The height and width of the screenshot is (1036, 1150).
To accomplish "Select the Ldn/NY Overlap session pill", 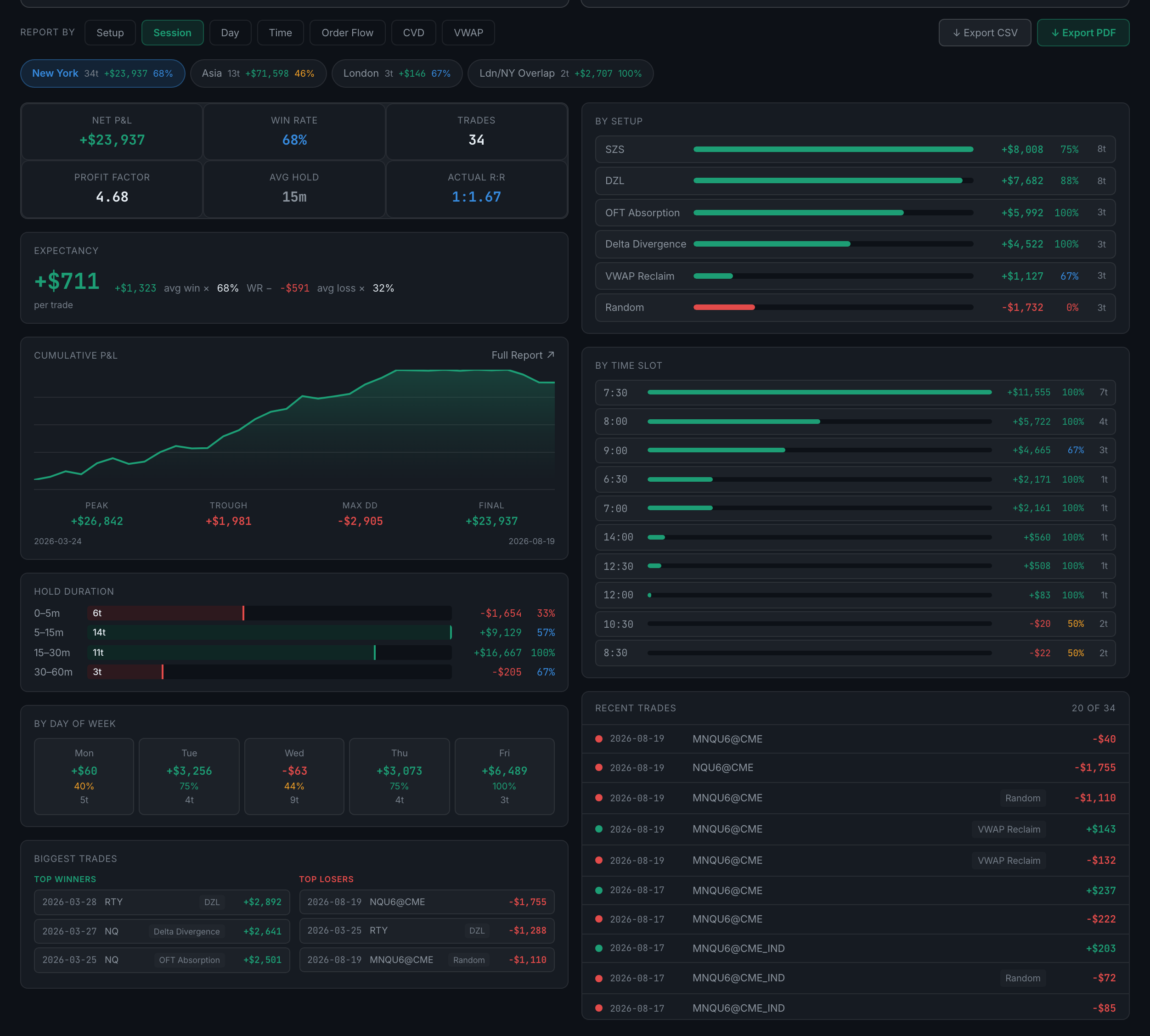I will (x=560, y=73).
